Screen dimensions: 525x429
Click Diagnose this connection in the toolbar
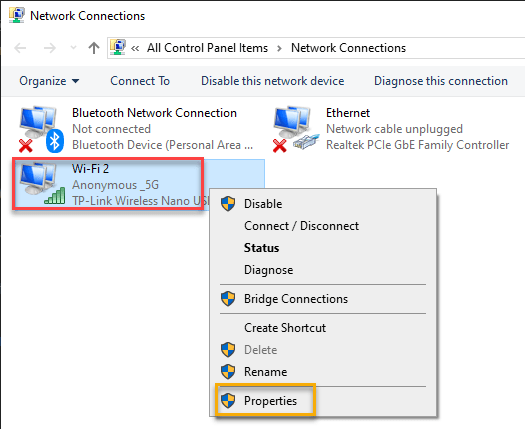coord(441,81)
